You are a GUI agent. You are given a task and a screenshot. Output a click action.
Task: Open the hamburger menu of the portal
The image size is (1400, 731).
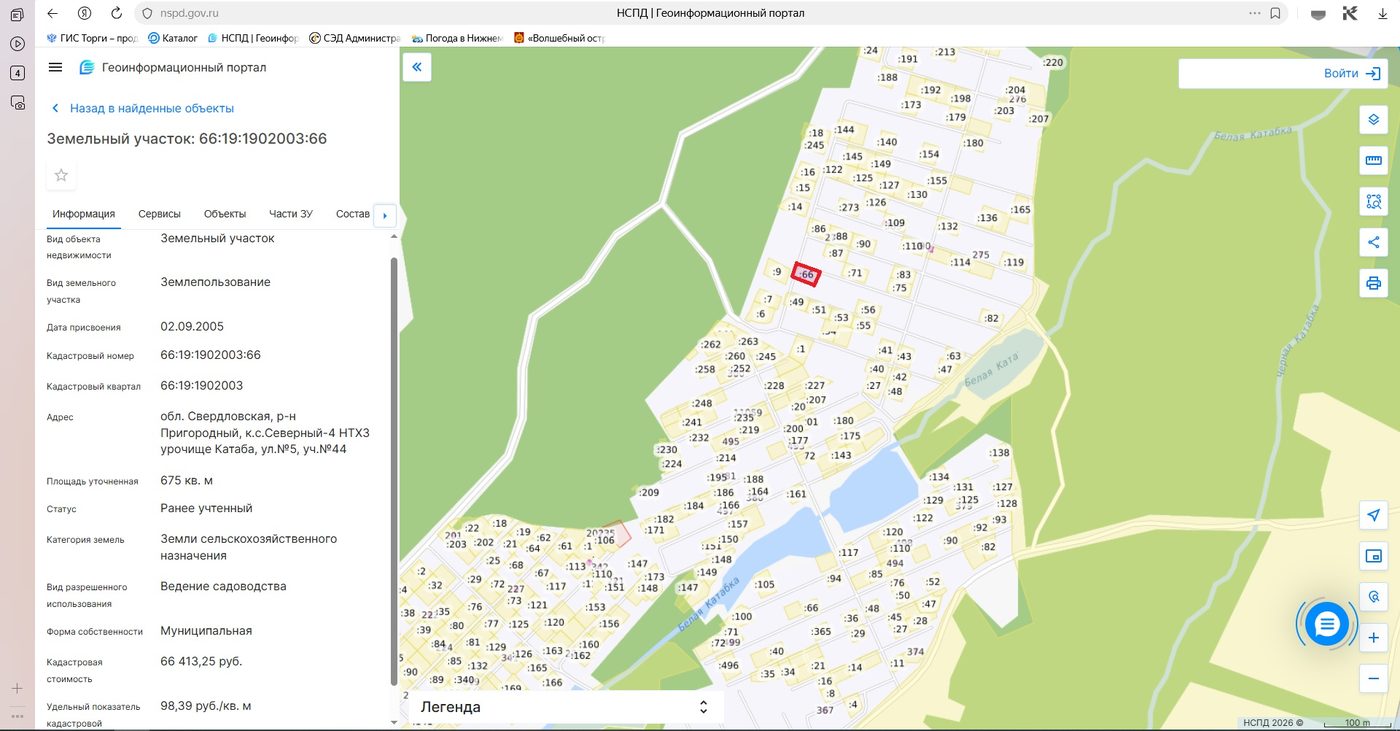[55, 67]
